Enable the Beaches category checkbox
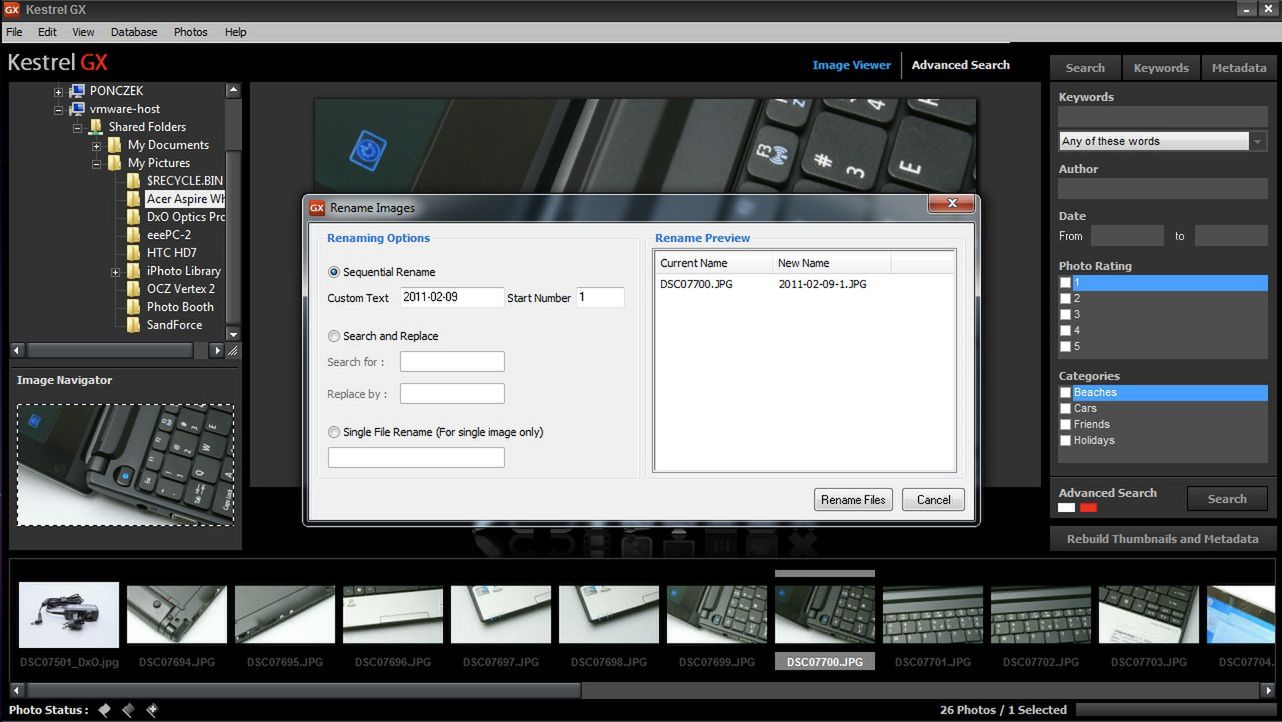The width and height of the screenshot is (1282, 722). click(1065, 393)
